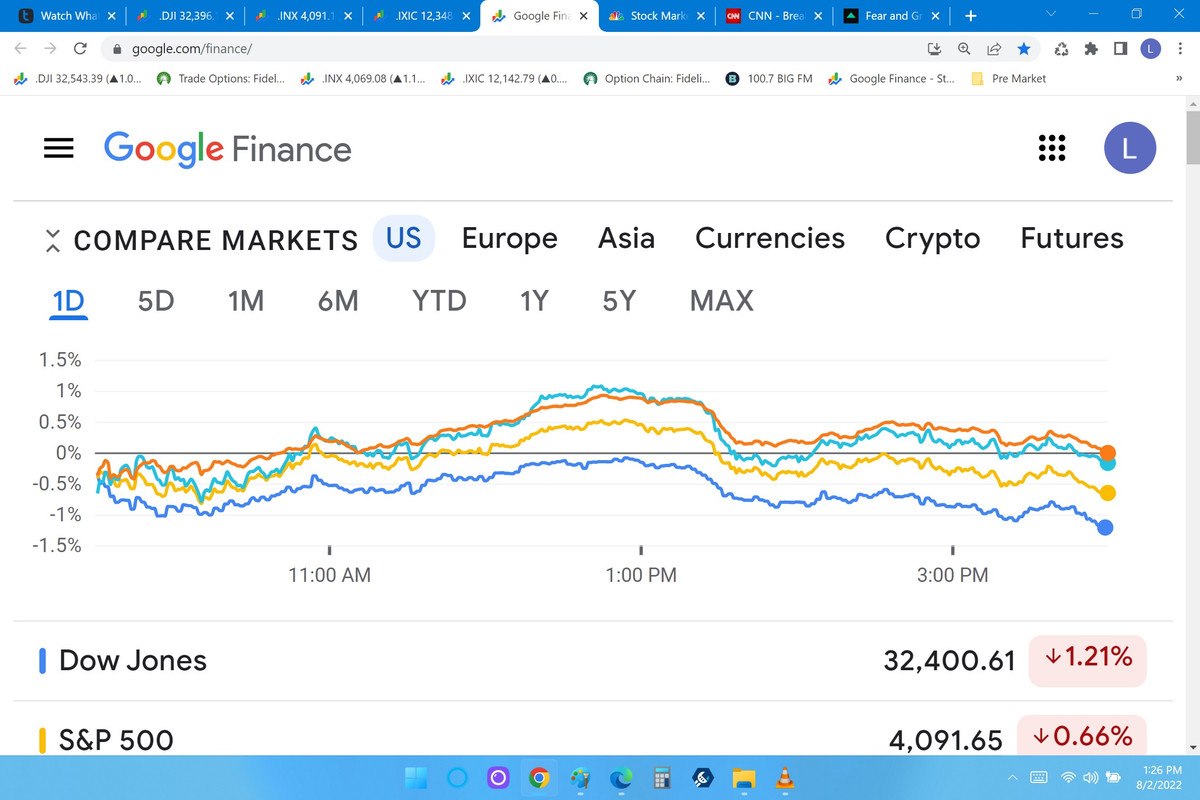The width and height of the screenshot is (1200, 800).
Task: Open the .DJI 32,543.39 bookmark
Action: pos(80,79)
